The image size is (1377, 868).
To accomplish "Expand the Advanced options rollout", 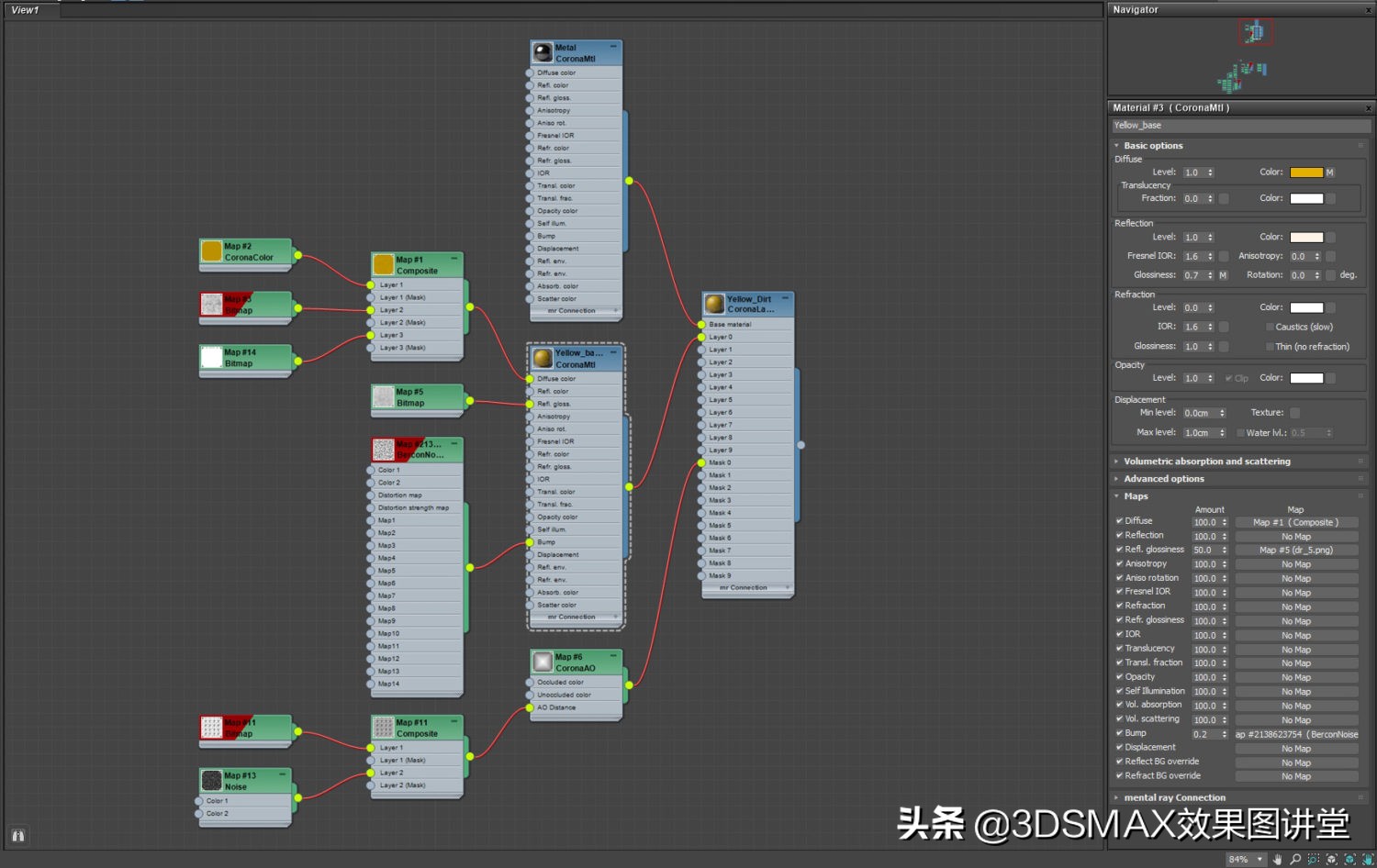I will [x=1163, y=479].
